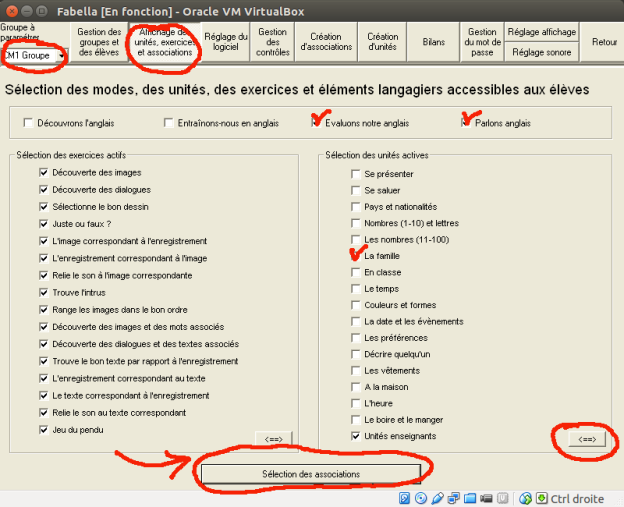Uncheck L'enregistrement correspondant à l'image
Screen dimensions: 624x507
pos(44,258)
